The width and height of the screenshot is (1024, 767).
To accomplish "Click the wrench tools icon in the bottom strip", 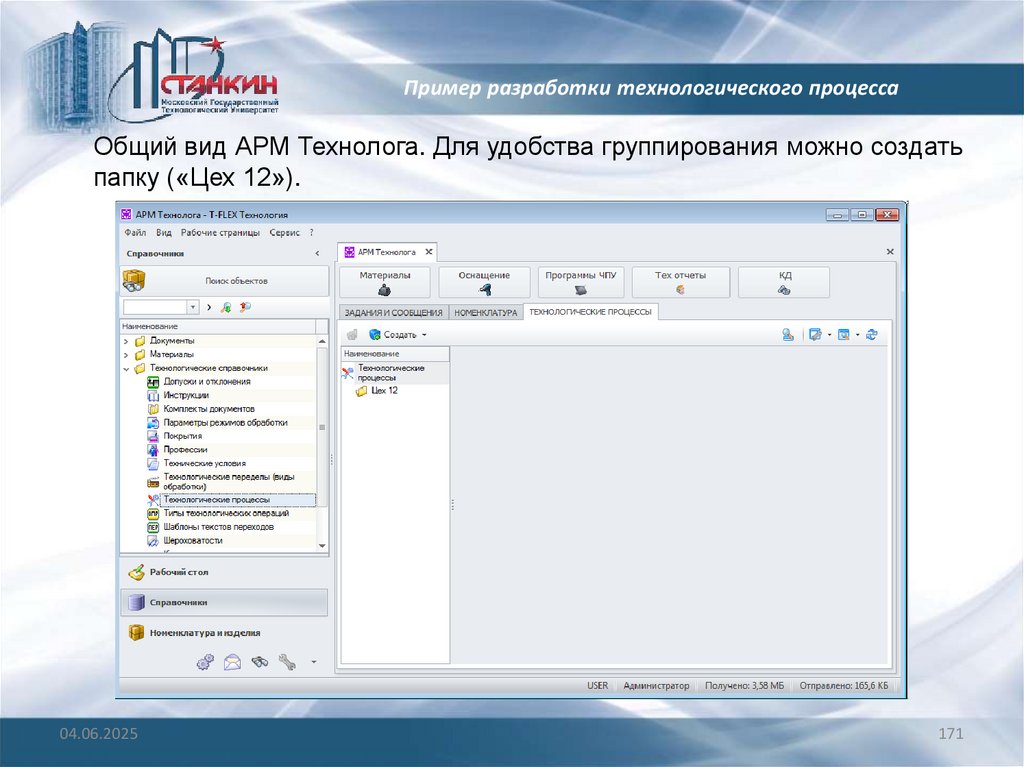I will tap(287, 662).
